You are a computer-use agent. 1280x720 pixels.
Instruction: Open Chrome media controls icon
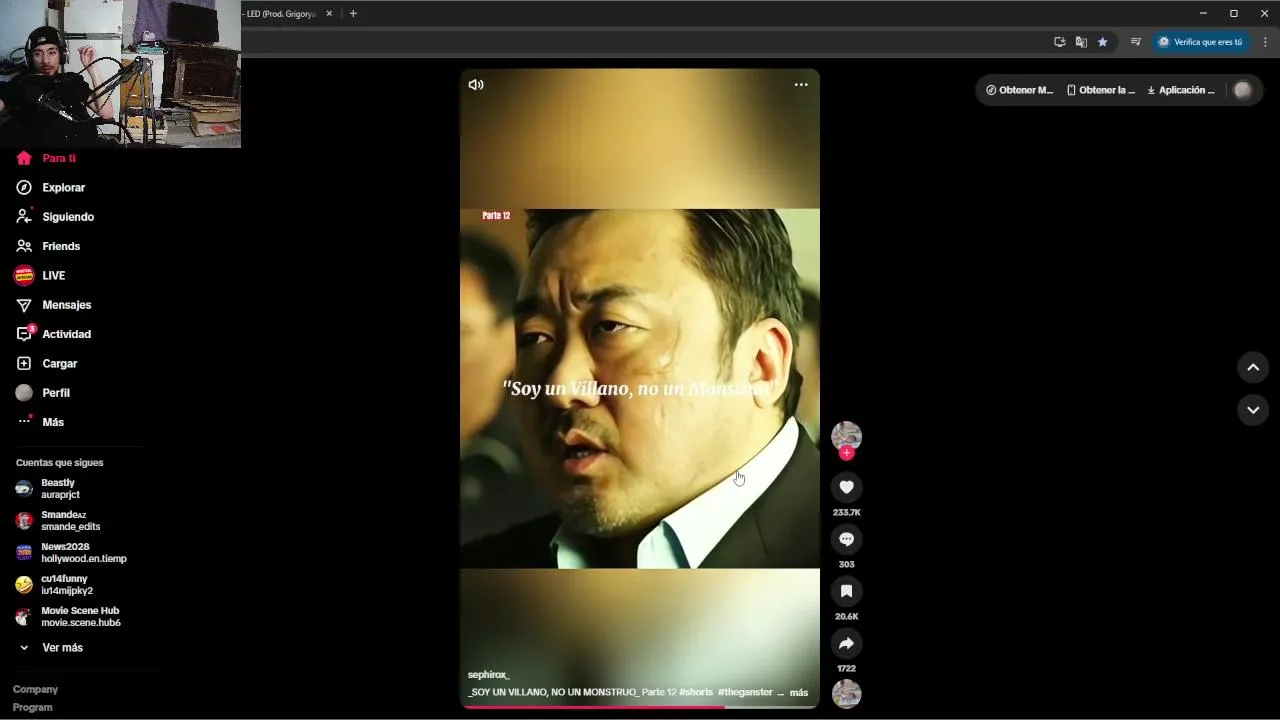[1135, 42]
